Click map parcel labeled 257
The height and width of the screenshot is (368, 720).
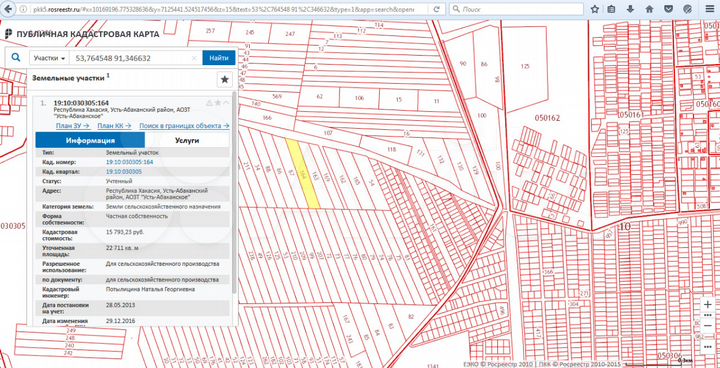click(210, 31)
